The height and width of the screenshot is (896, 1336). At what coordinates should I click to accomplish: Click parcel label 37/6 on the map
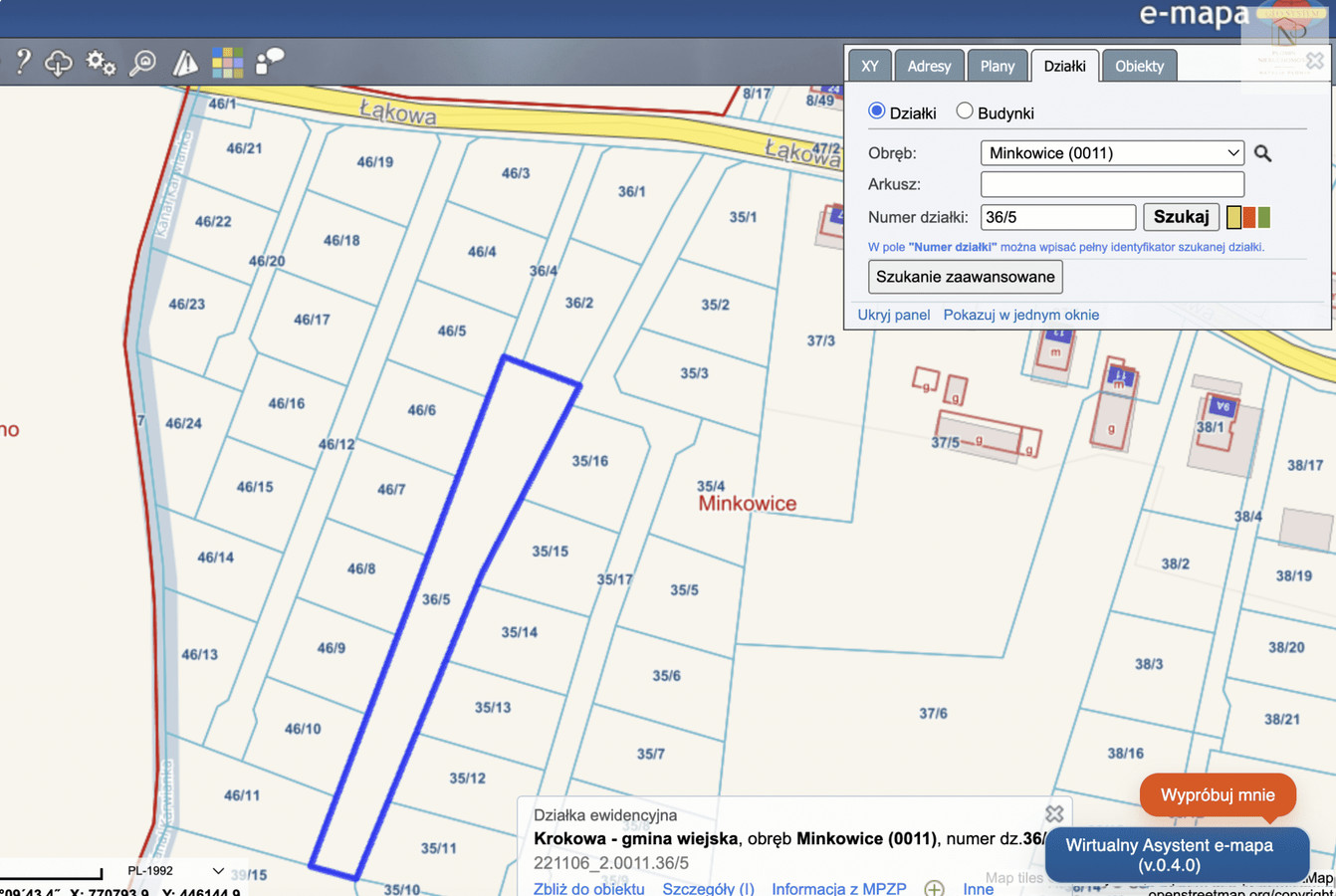933,713
